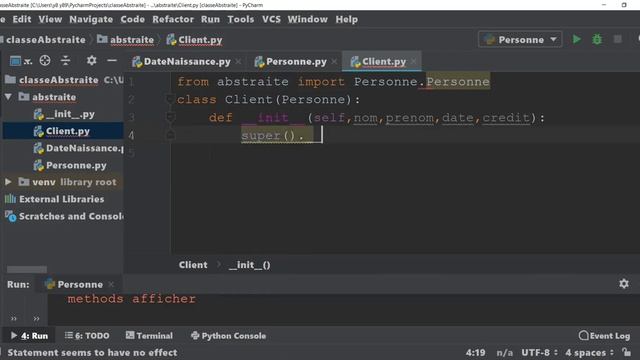
Task: Run the Personne configuration with the green play icon
Action: point(576,40)
